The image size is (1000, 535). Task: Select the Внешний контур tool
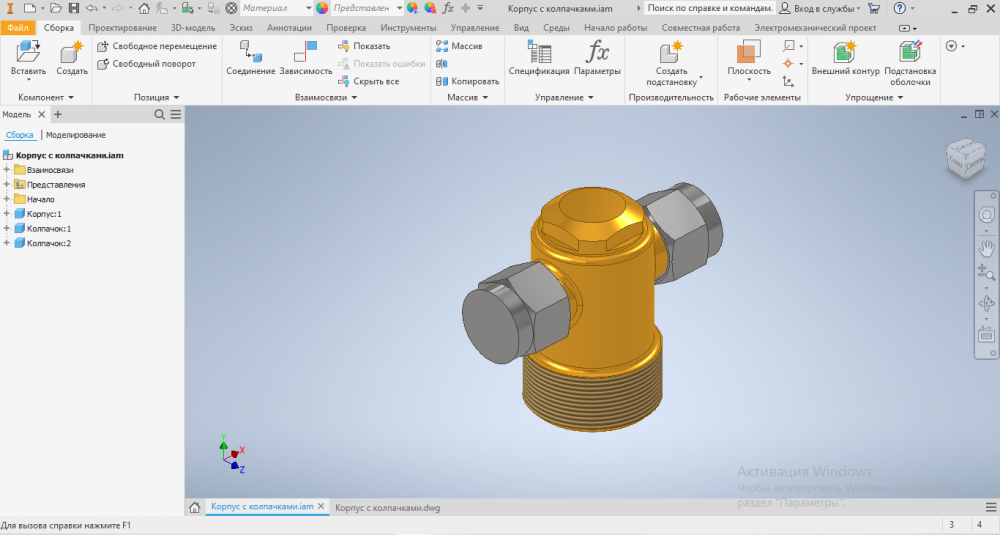(845, 55)
